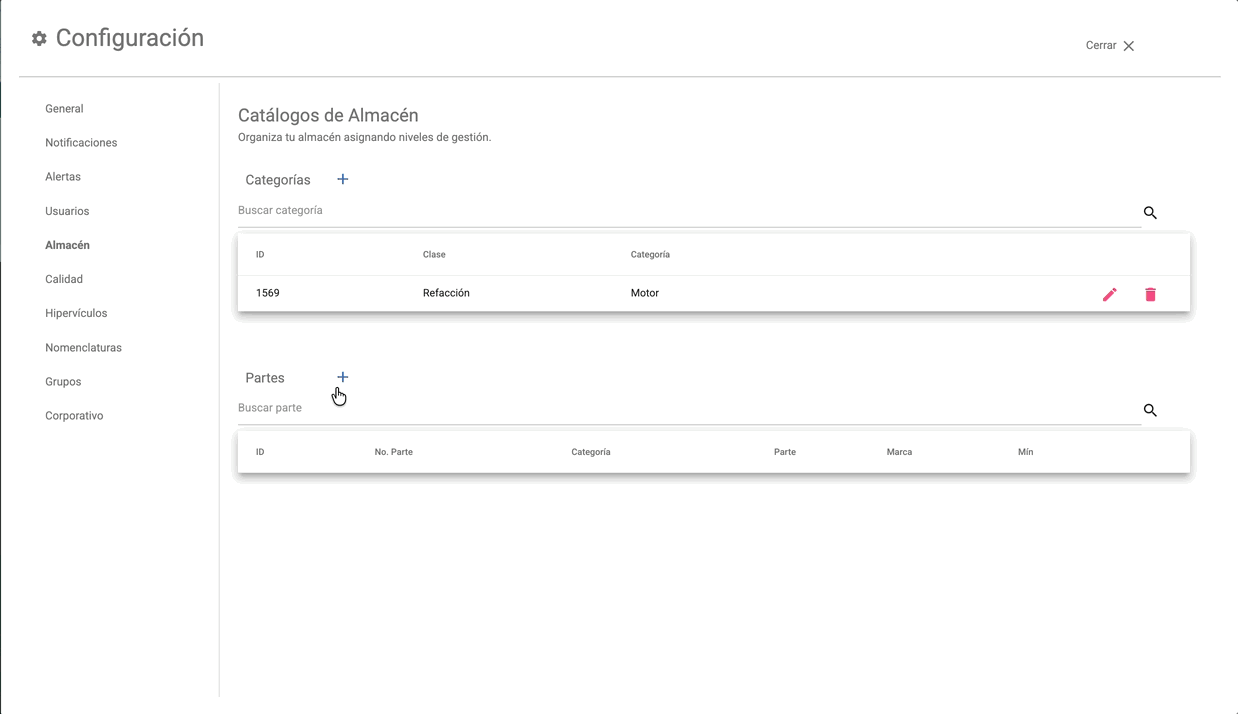Add a new part with the Partes plus icon
This screenshot has height=714, width=1238.
342,377
